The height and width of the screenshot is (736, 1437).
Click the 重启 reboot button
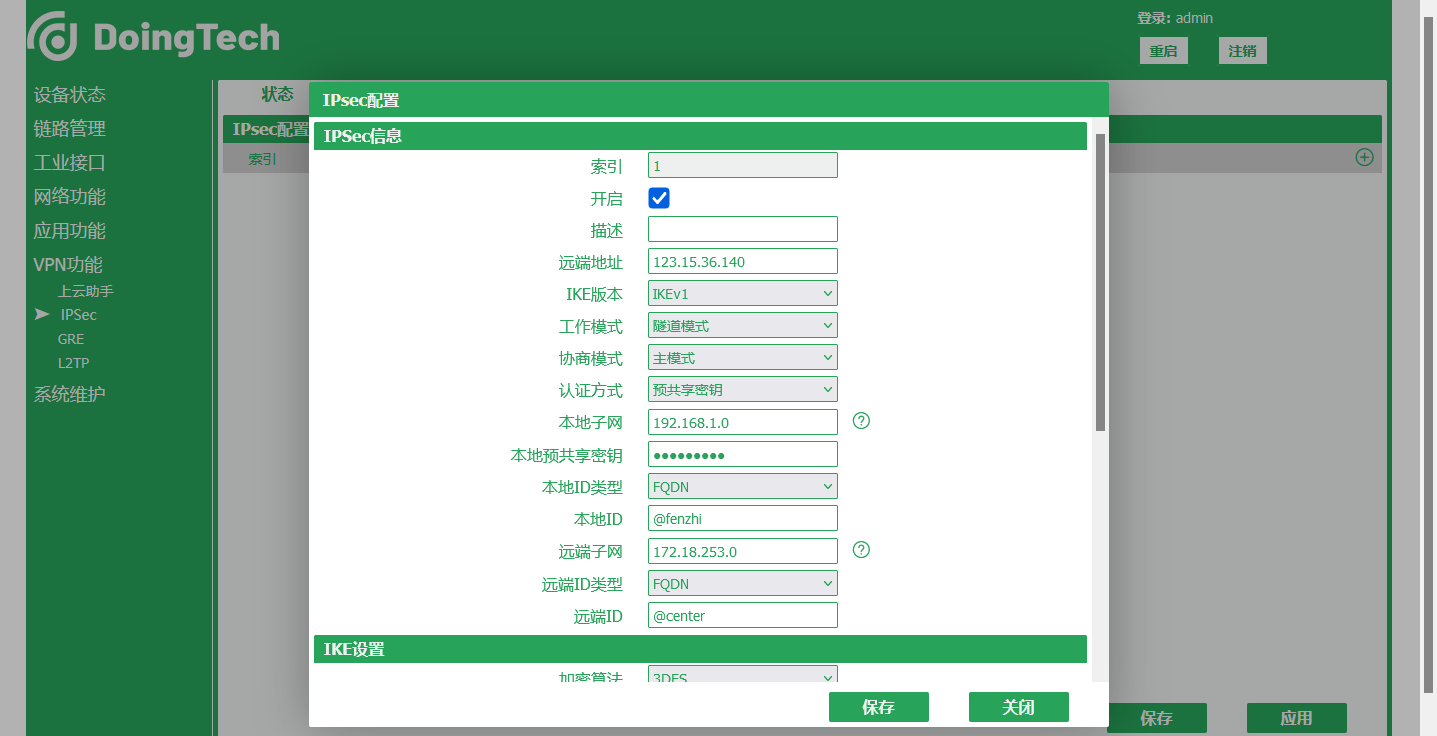click(x=1164, y=51)
